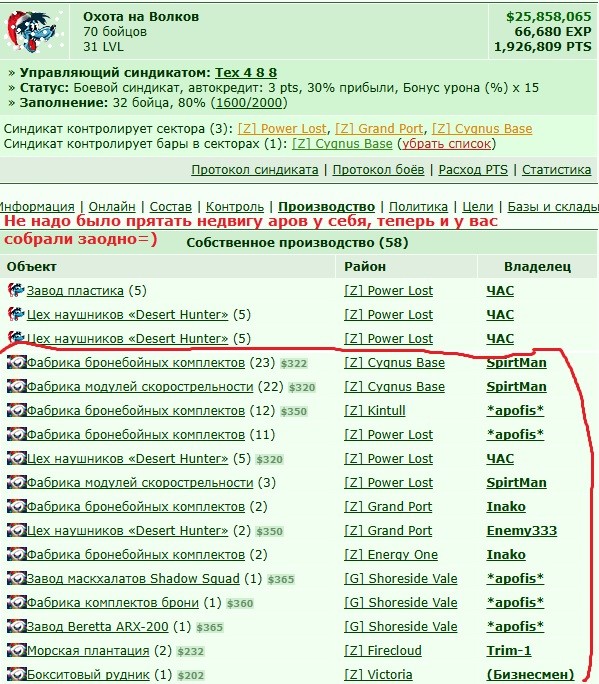Click icon beside Цех наушников (2) $350
The width and height of the screenshot is (599, 684).
(x=17, y=530)
